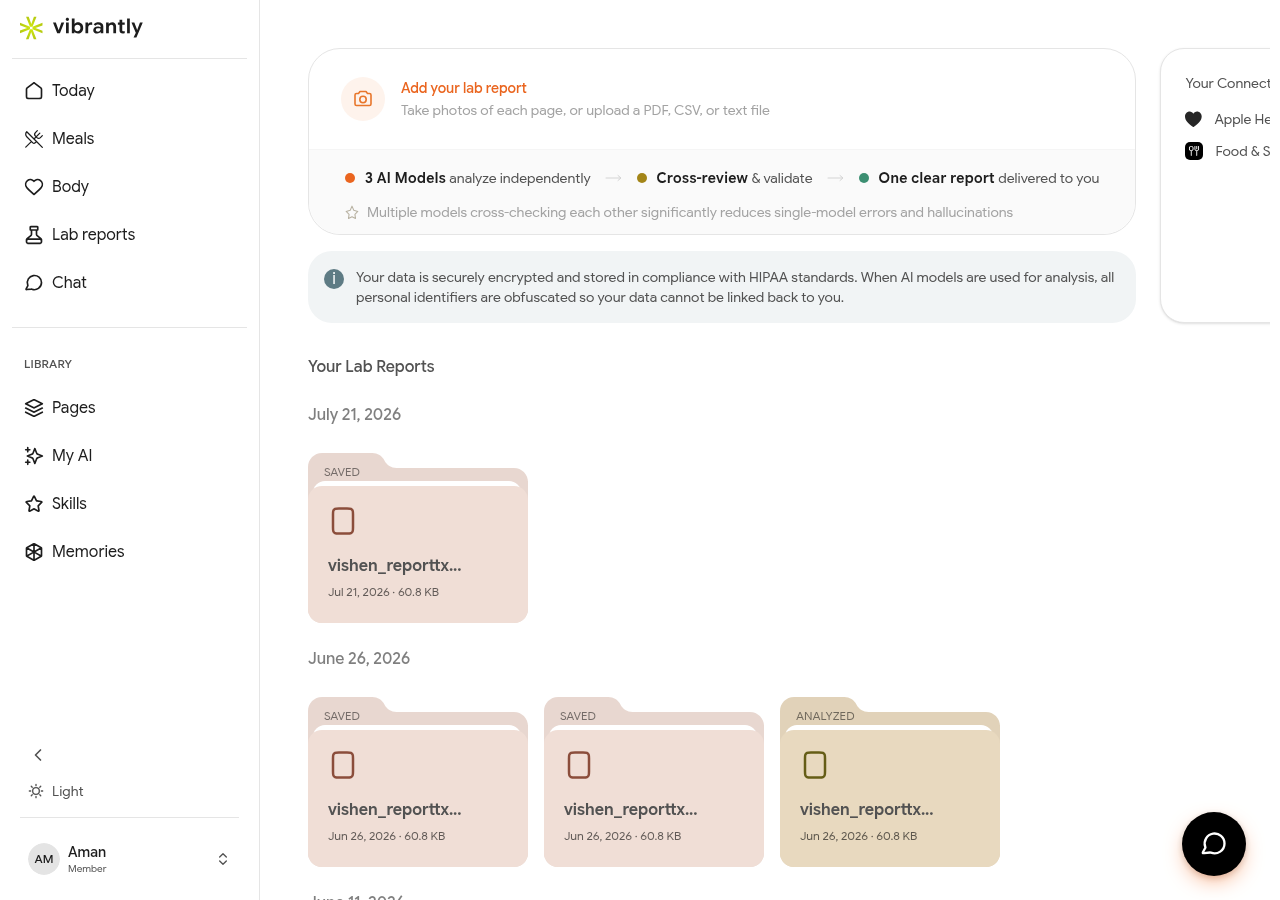Viewport: 1280px width, 900px height.
Task: Click the Today home icon
Action: click(34, 90)
